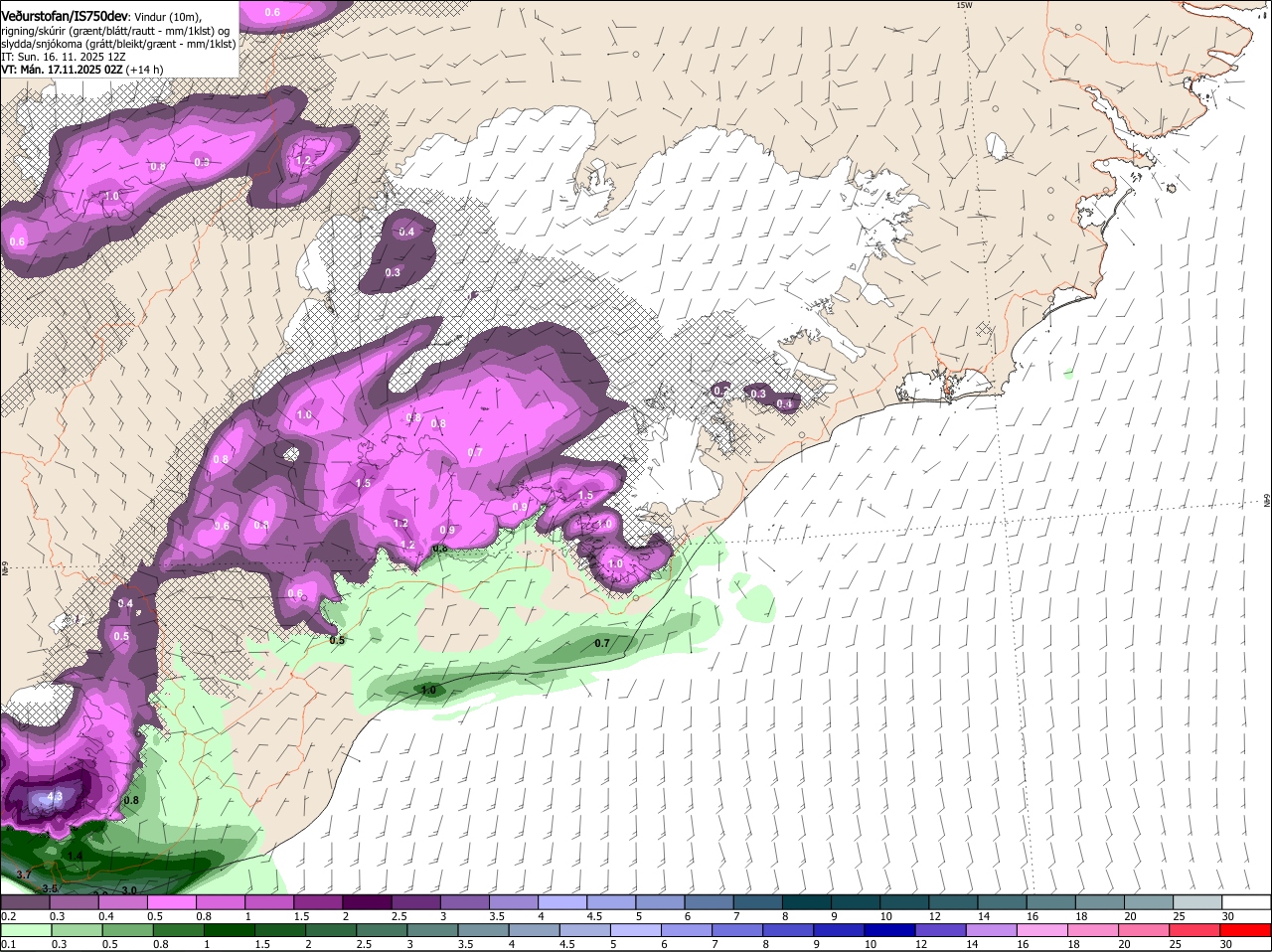Screen dimensions: 1272x952
Task: Click the upper legend '0.2' label
Action: point(8,915)
